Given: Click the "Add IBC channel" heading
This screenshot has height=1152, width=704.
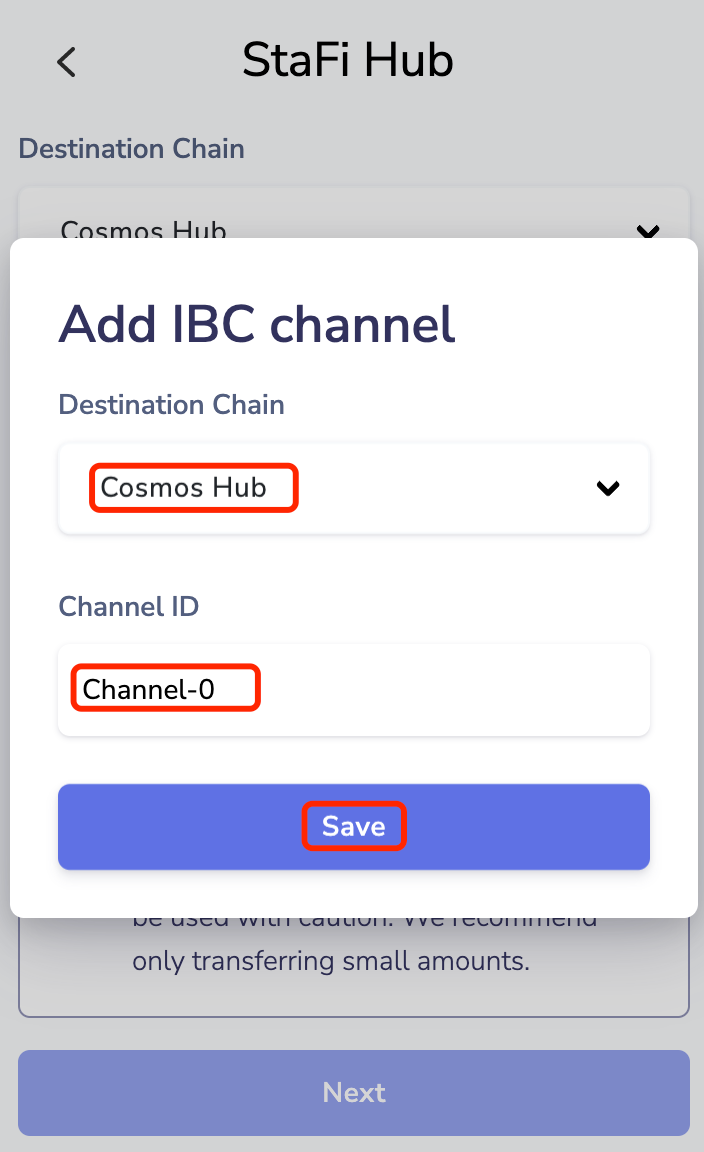Looking at the screenshot, I should pos(257,324).
